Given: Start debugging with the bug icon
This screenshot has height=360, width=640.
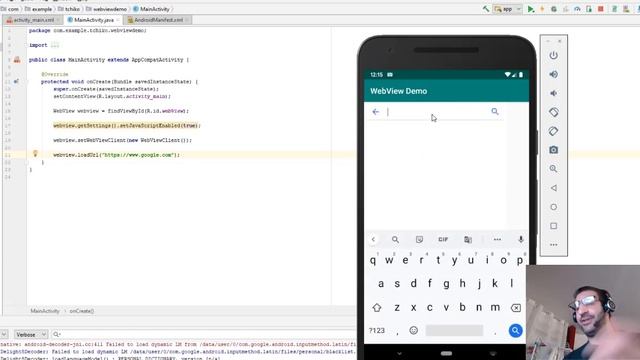Looking at the screenshot, I should tap(554, 9).
